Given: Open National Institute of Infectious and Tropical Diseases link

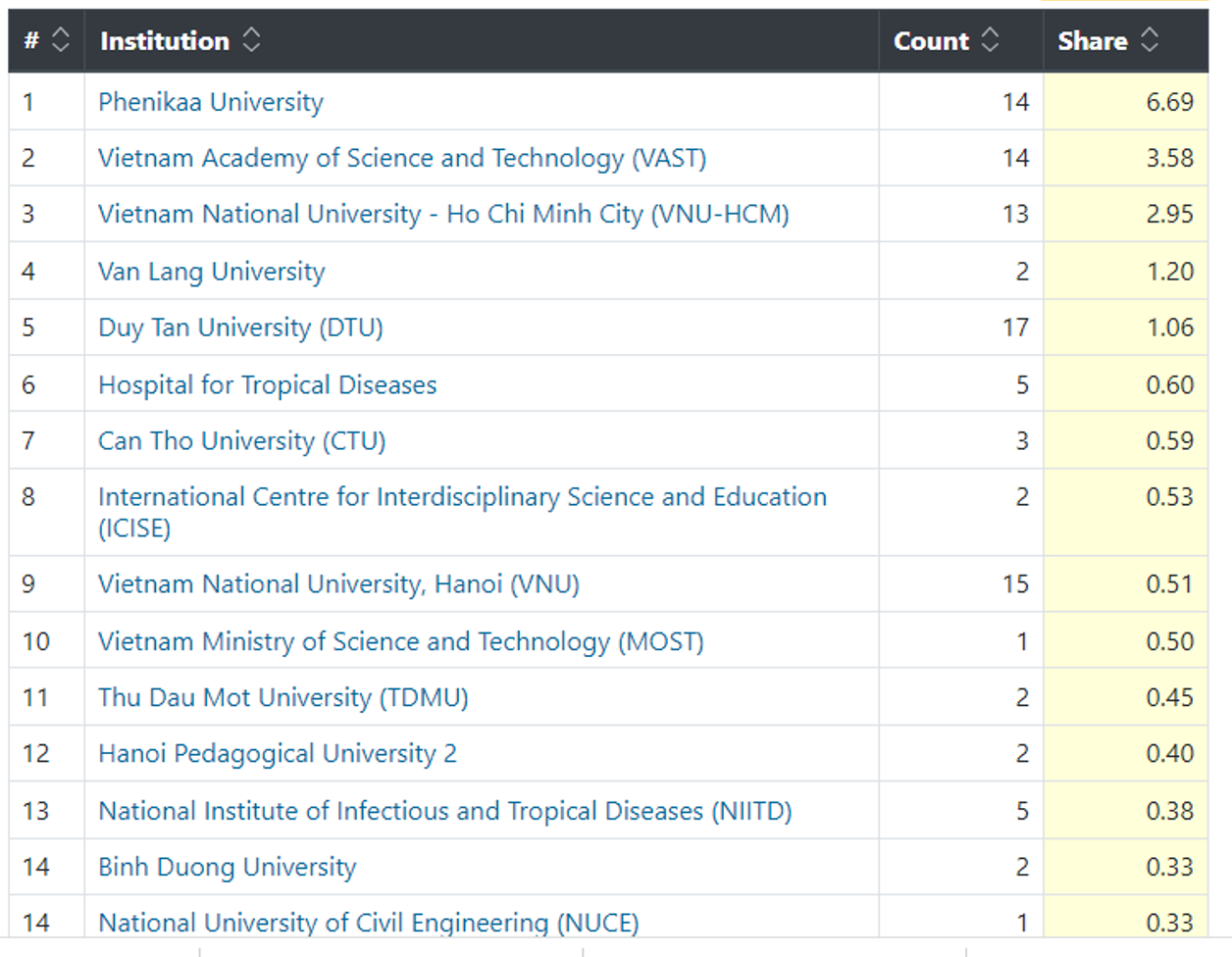Looking at the screenshot, I should point(445,811).
